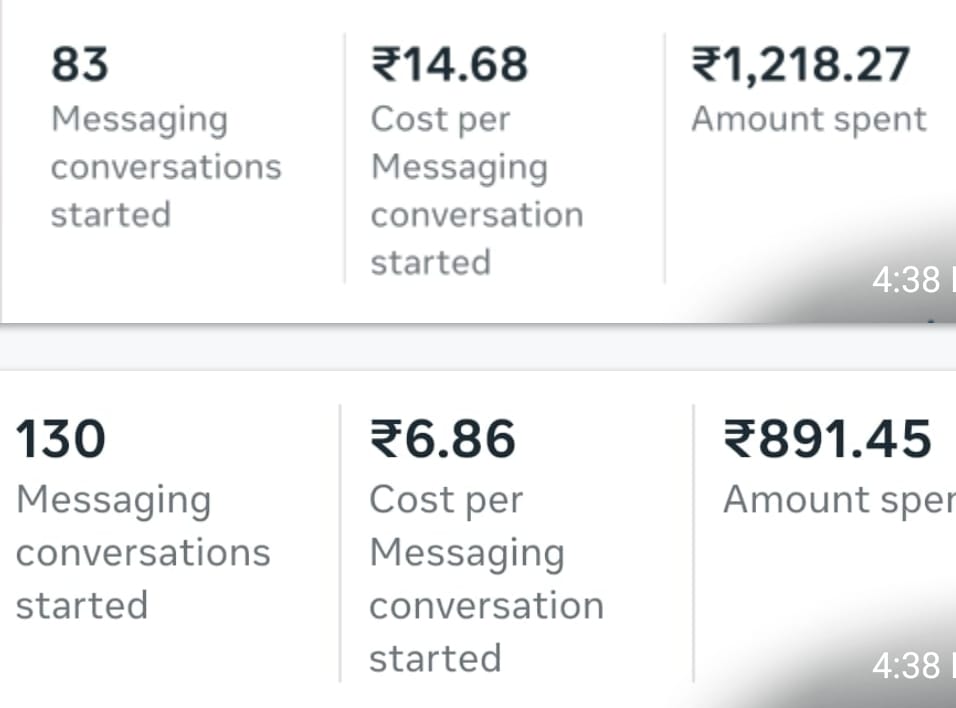Click the divider between 130 and ₹6.86
This screenshot has height=708, width=956.
point(340,543)
